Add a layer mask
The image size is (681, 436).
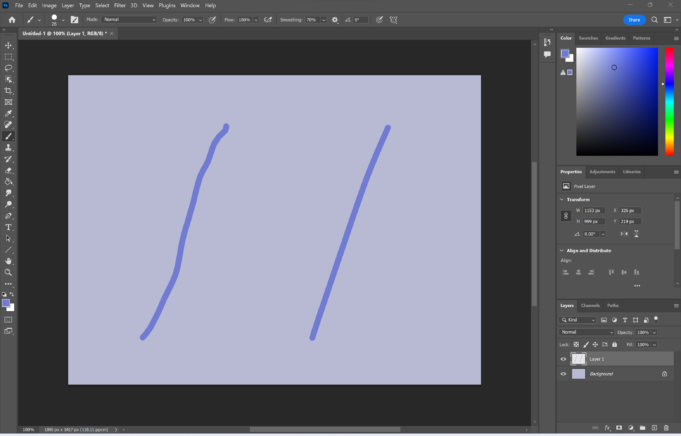(x=619, y=428)
